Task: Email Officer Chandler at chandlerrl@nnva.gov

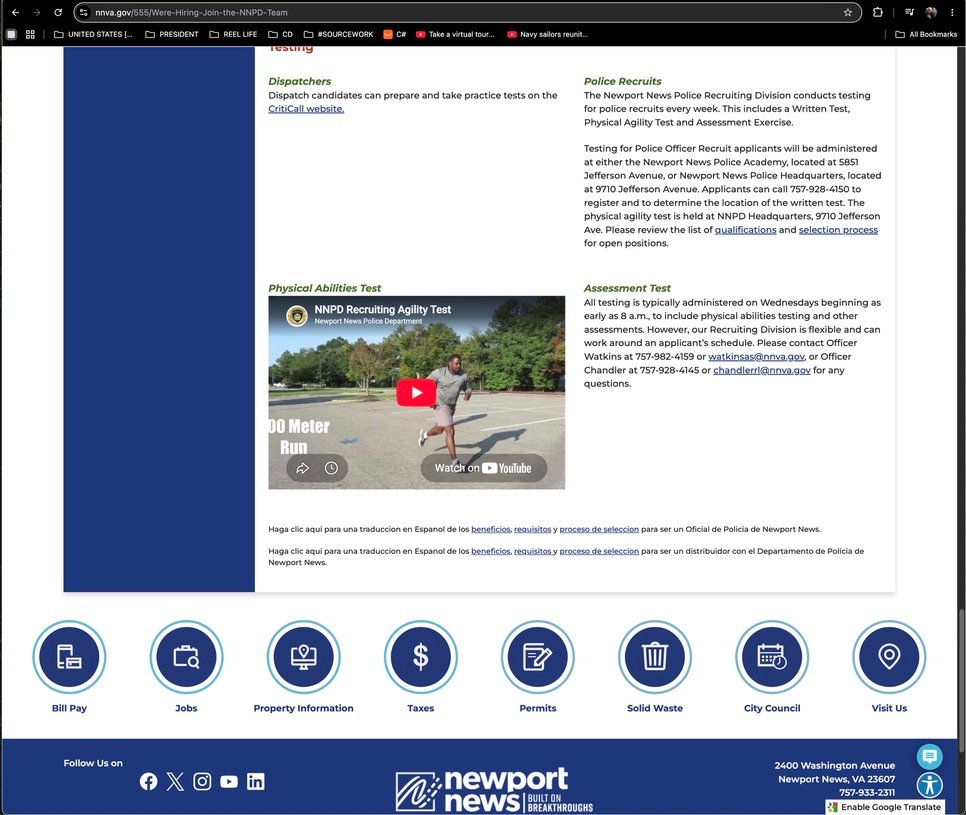Action: [762, 370]
